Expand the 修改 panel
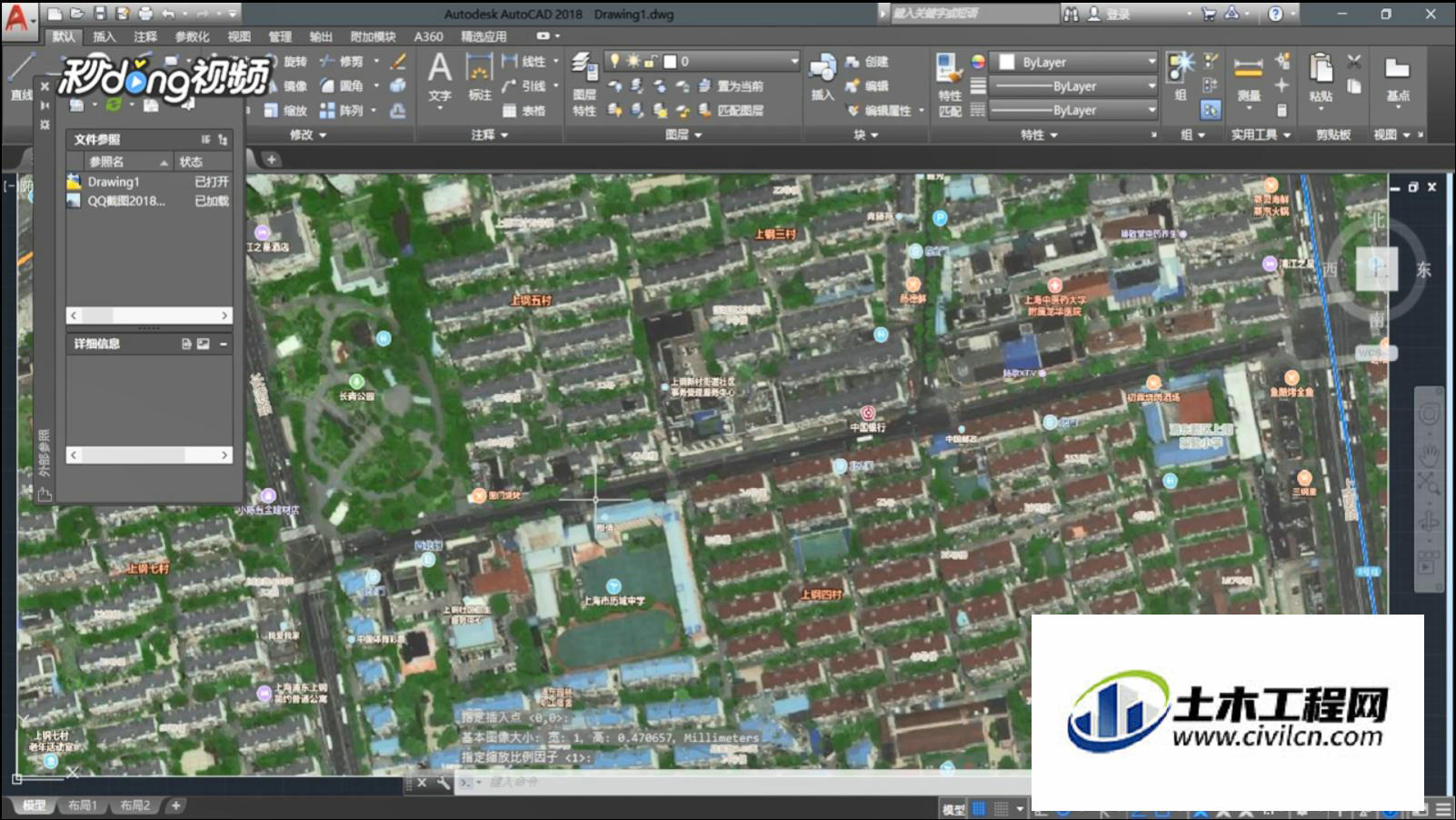 308,135
